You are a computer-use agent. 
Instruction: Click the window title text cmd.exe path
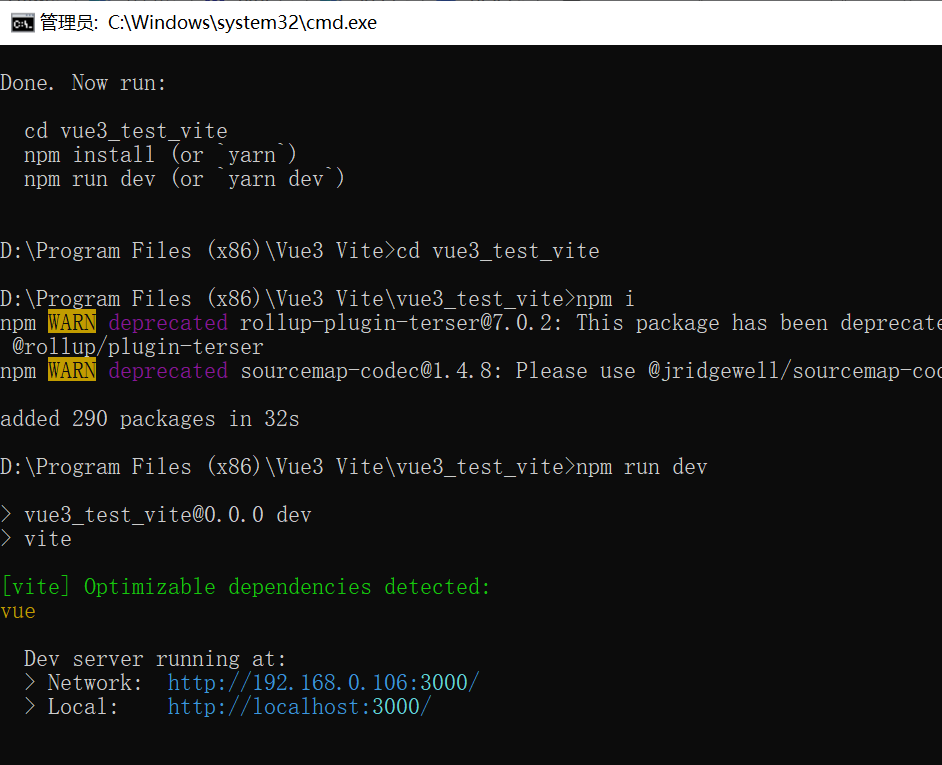coord(242,22)
